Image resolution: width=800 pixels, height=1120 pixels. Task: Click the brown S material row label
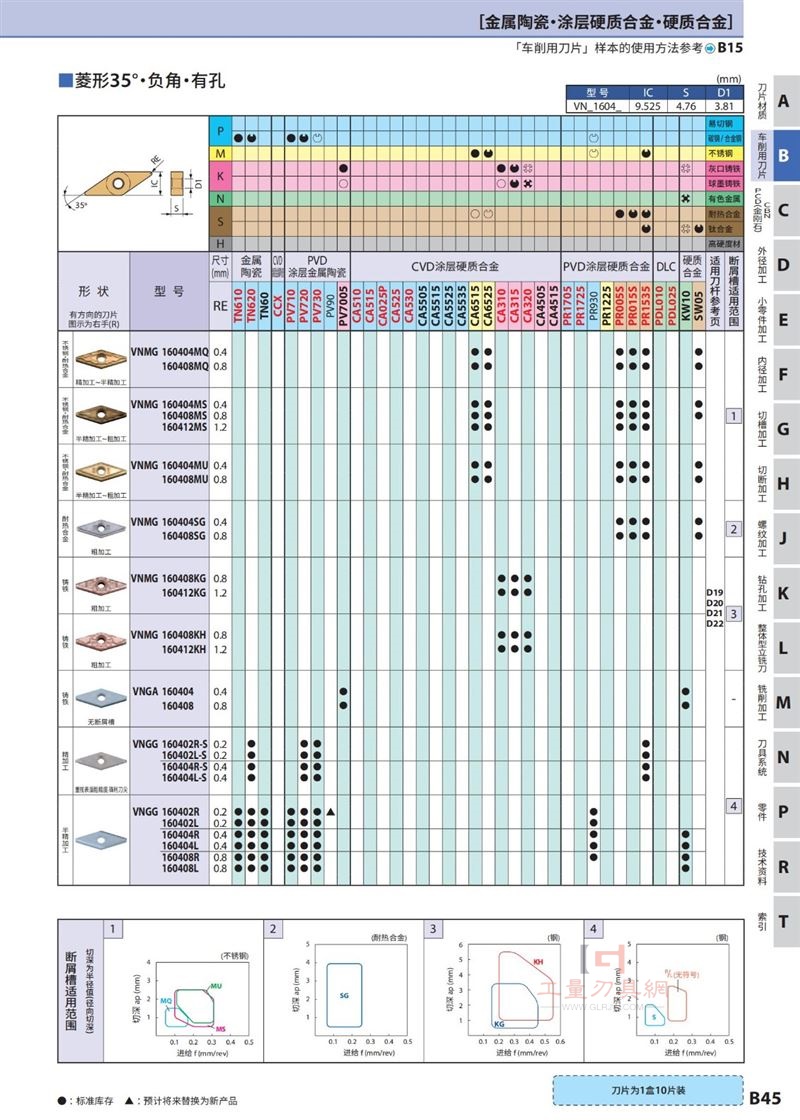tap(220, 221)
